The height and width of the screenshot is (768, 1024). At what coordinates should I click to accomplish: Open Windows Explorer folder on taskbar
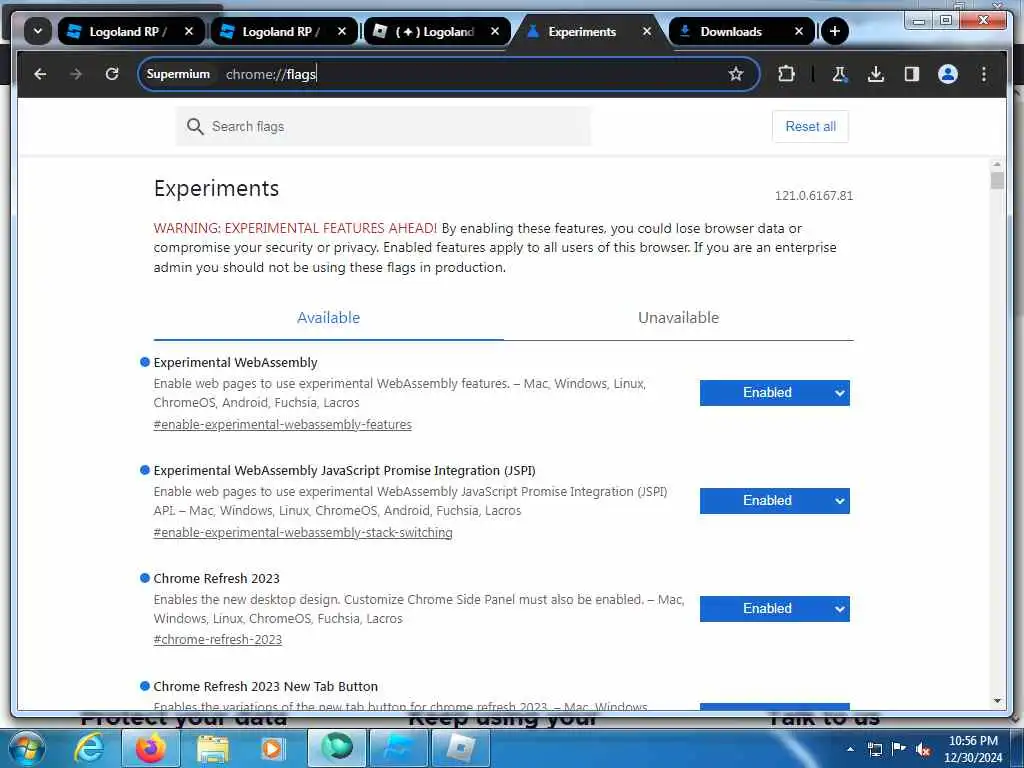212,747
